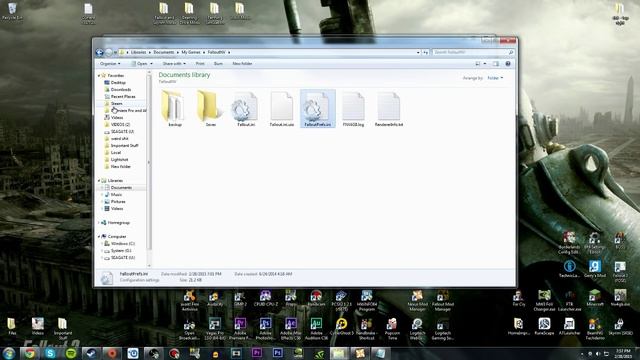
Task: Select Recent Places under Favorites
Action: pos(123,96)
